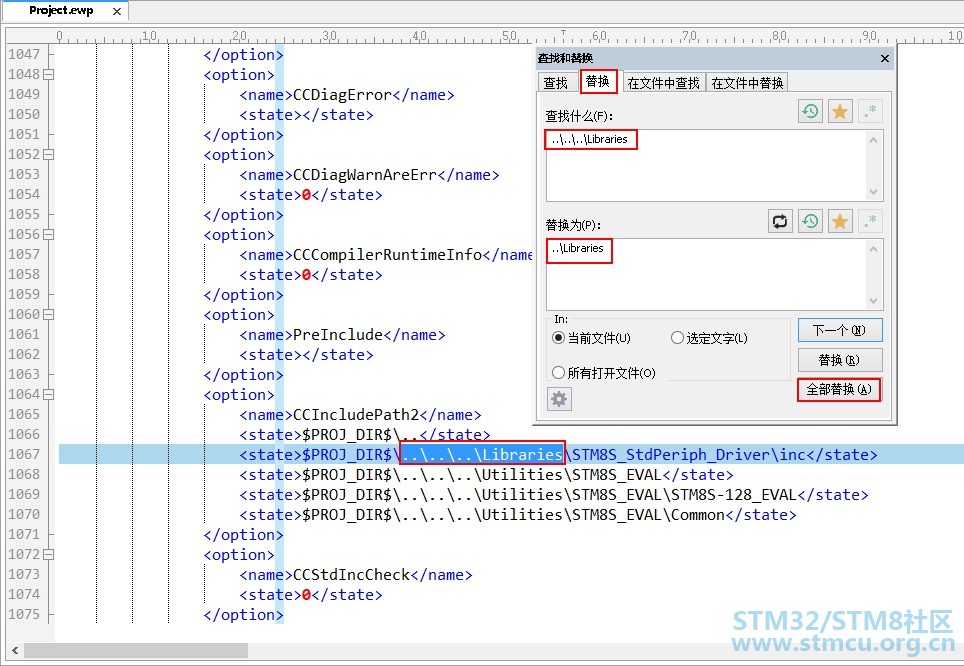
Task: Switch to the 替换 tab
Action: pyautogui.click(x=598, y=81)
